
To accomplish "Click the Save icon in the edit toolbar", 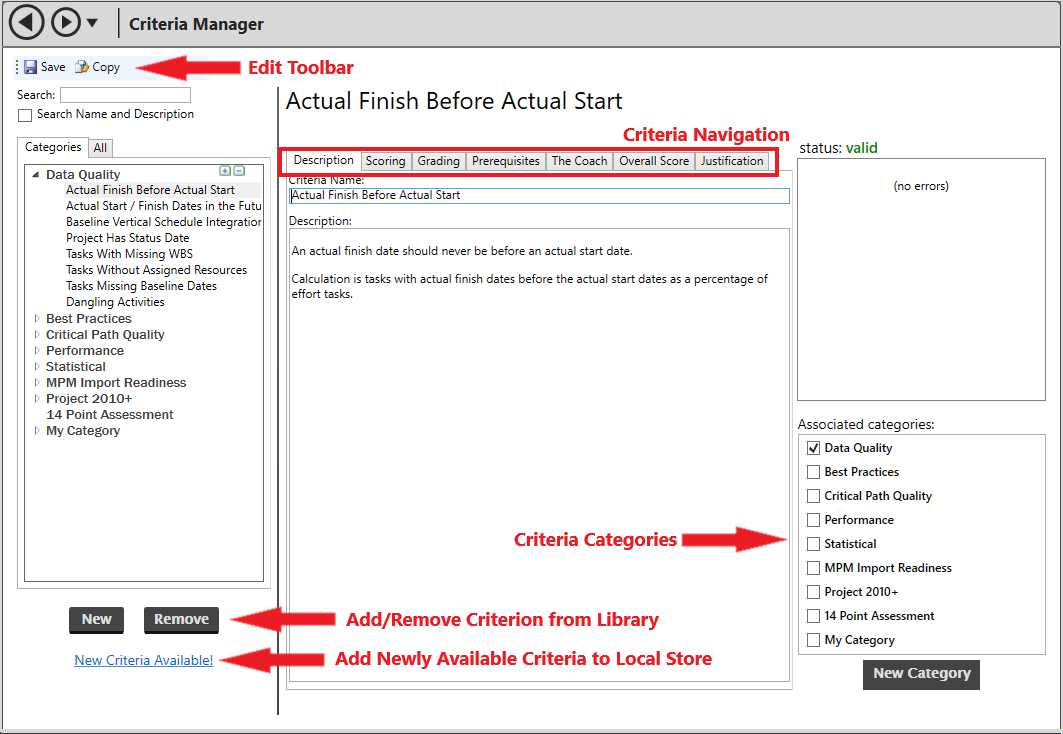I will click(x=31, y=67).
